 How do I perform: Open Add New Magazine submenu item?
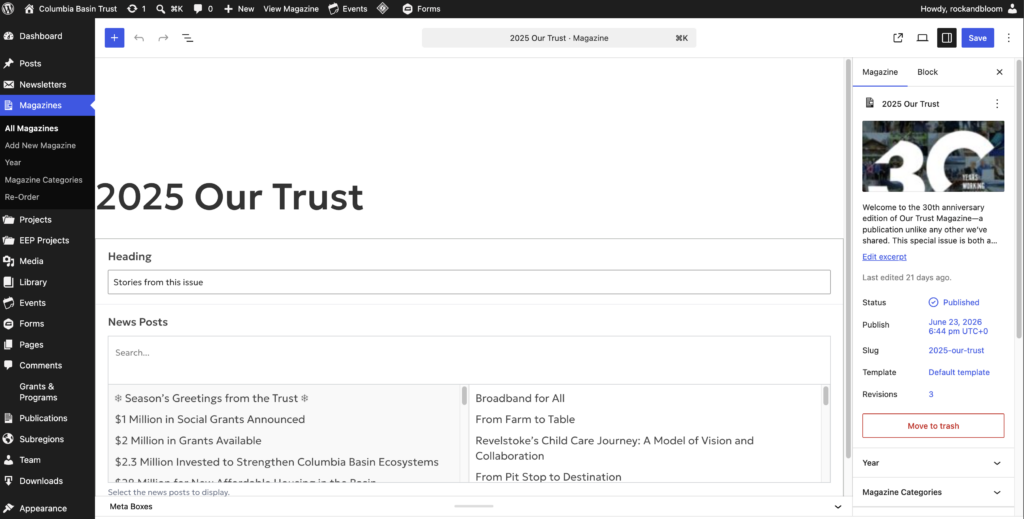point(40,146)
